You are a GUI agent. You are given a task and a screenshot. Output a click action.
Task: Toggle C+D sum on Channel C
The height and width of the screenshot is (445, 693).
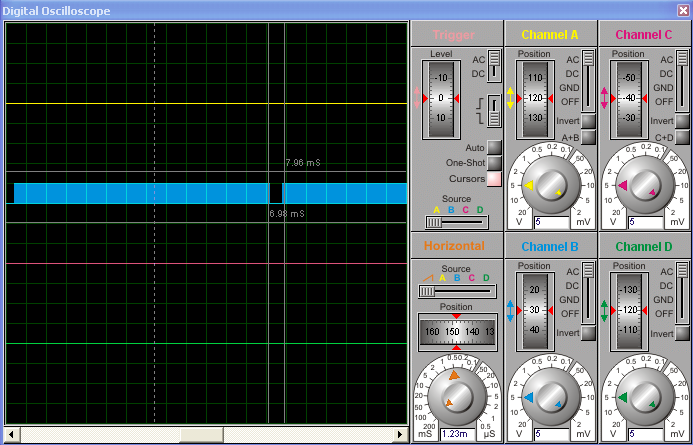682,138
